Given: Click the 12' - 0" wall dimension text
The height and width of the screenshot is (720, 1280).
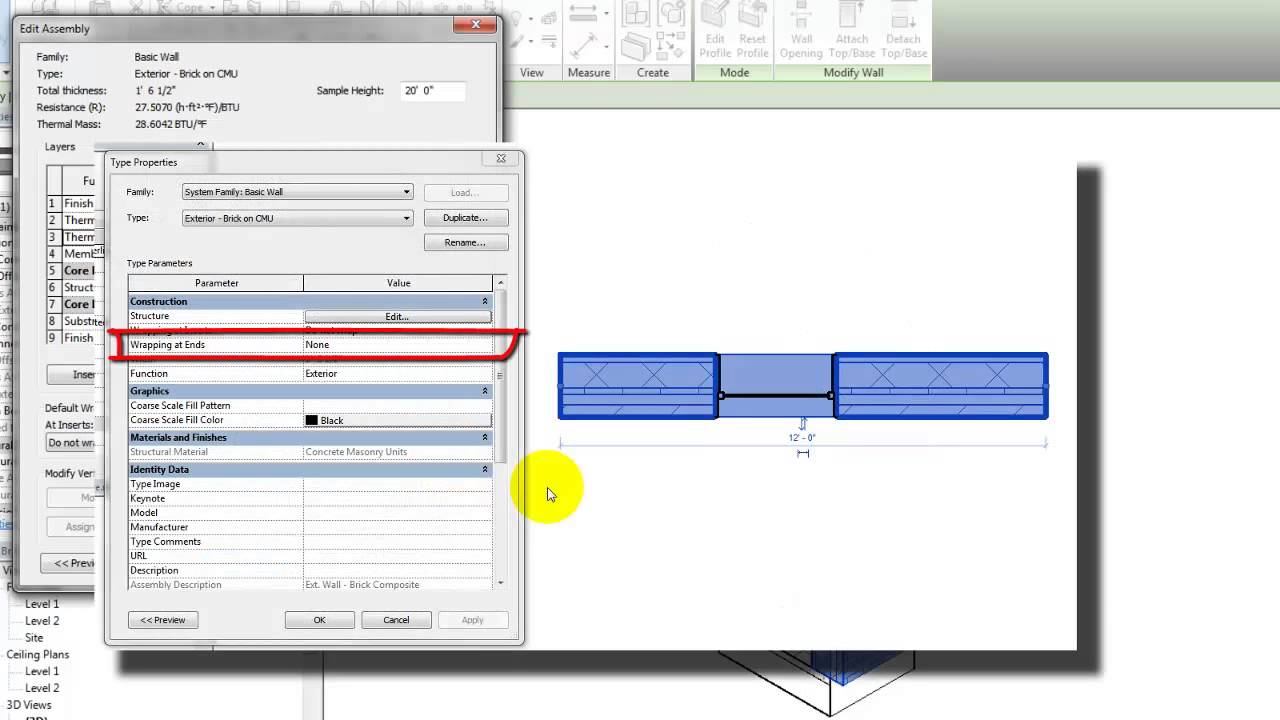Looking at the screenshot, I should point(802,438).
